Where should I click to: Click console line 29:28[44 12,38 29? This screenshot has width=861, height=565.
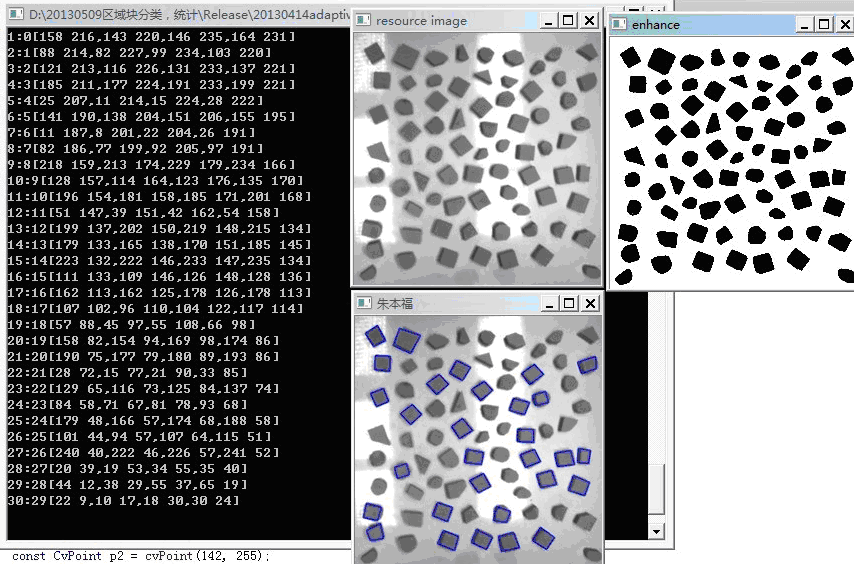coord(127,484)
